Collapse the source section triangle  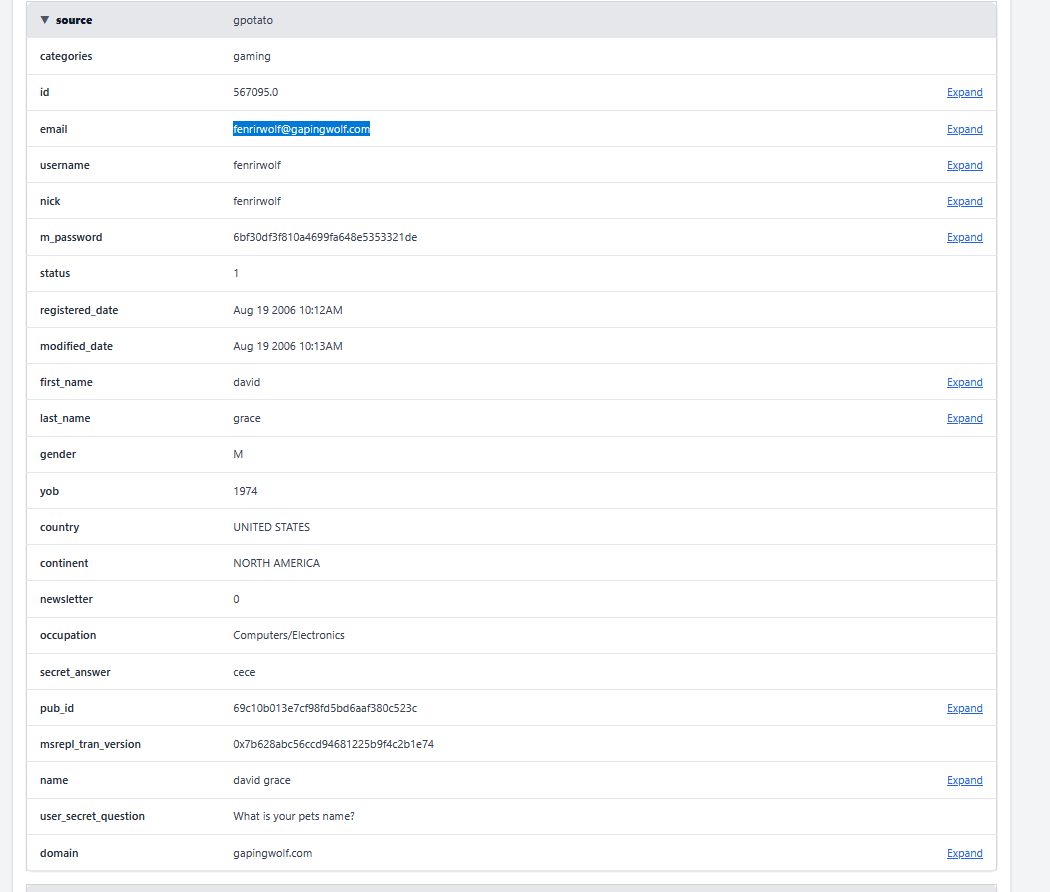[x=45, y=20]
